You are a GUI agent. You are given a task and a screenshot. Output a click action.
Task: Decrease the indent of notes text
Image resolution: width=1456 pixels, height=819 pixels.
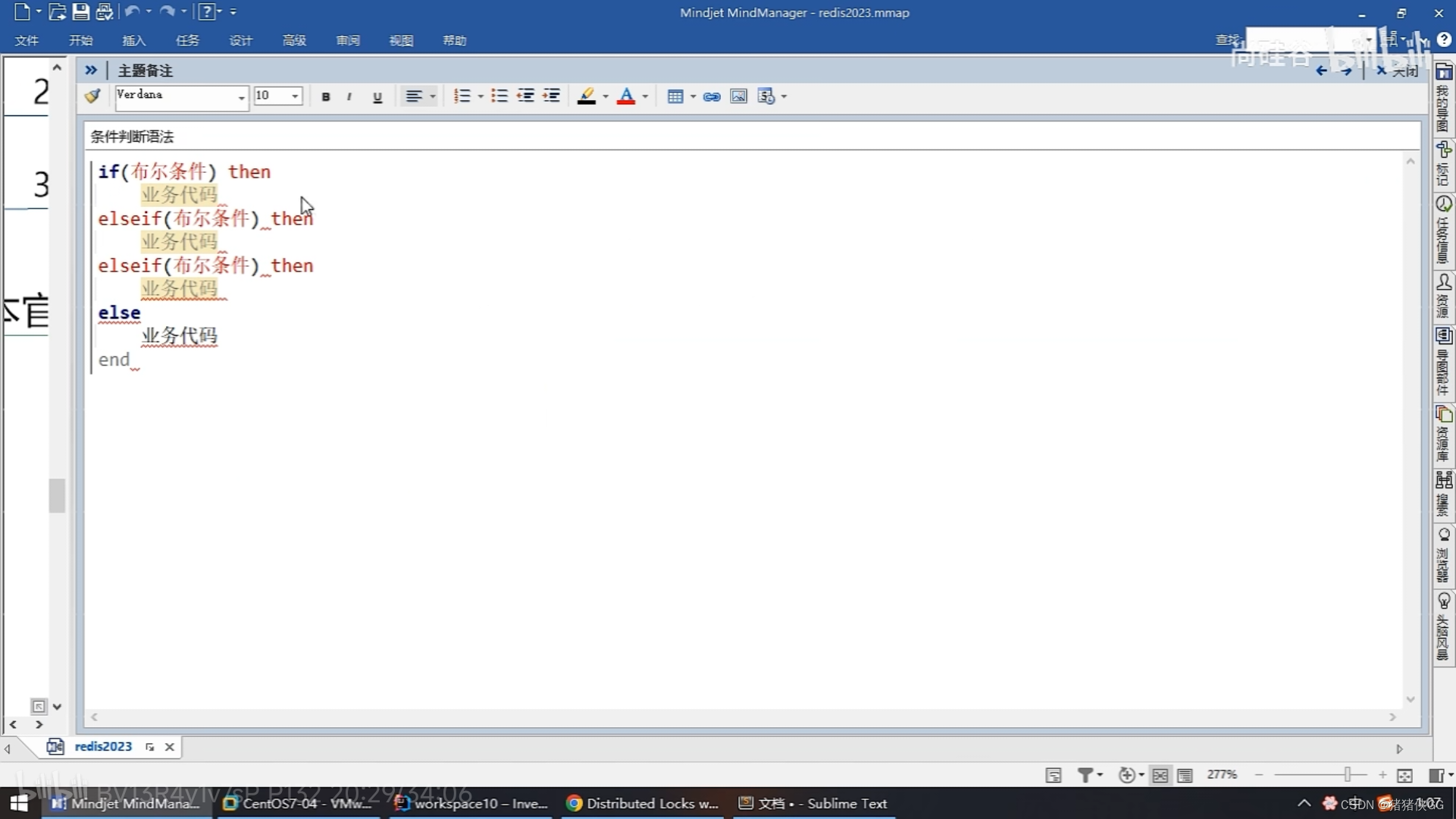(x=525, y=96)
